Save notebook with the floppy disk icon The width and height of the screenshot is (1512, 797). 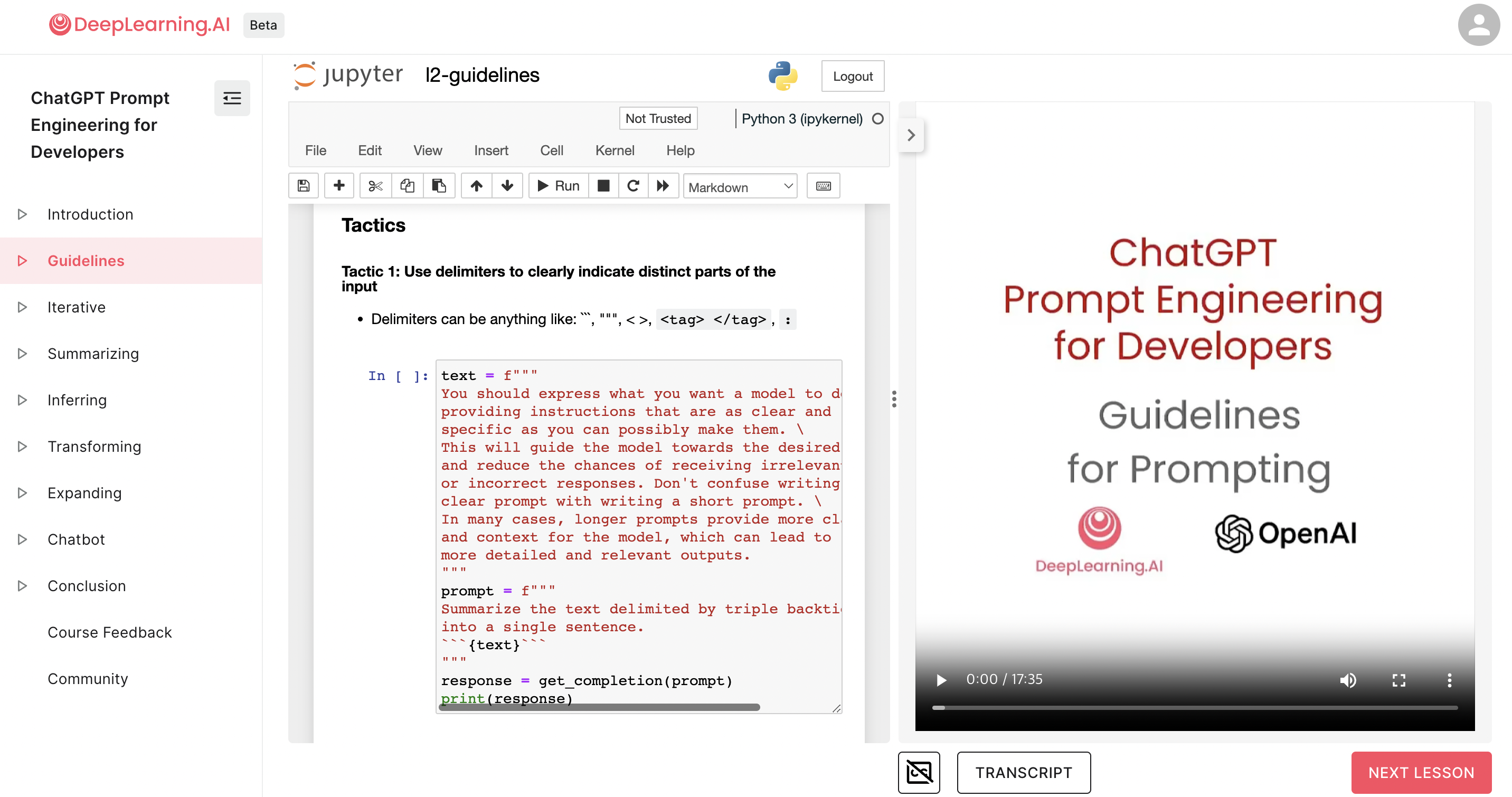click(304, 186)
